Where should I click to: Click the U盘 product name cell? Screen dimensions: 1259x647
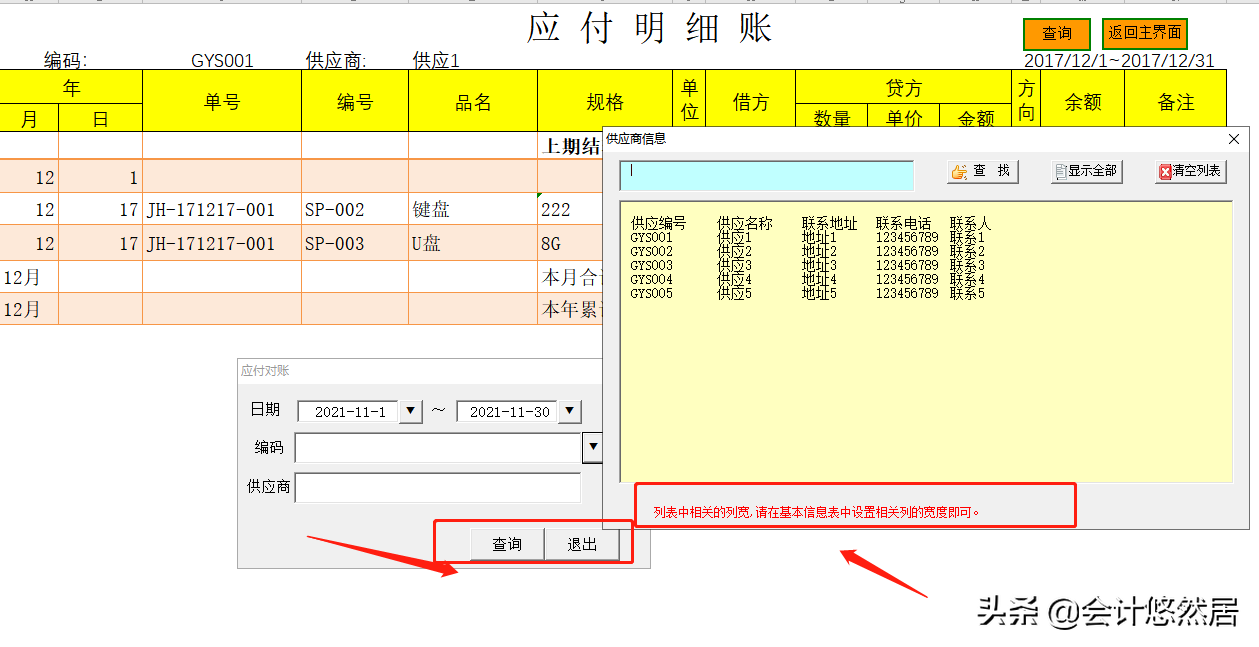tap(473, 243)
